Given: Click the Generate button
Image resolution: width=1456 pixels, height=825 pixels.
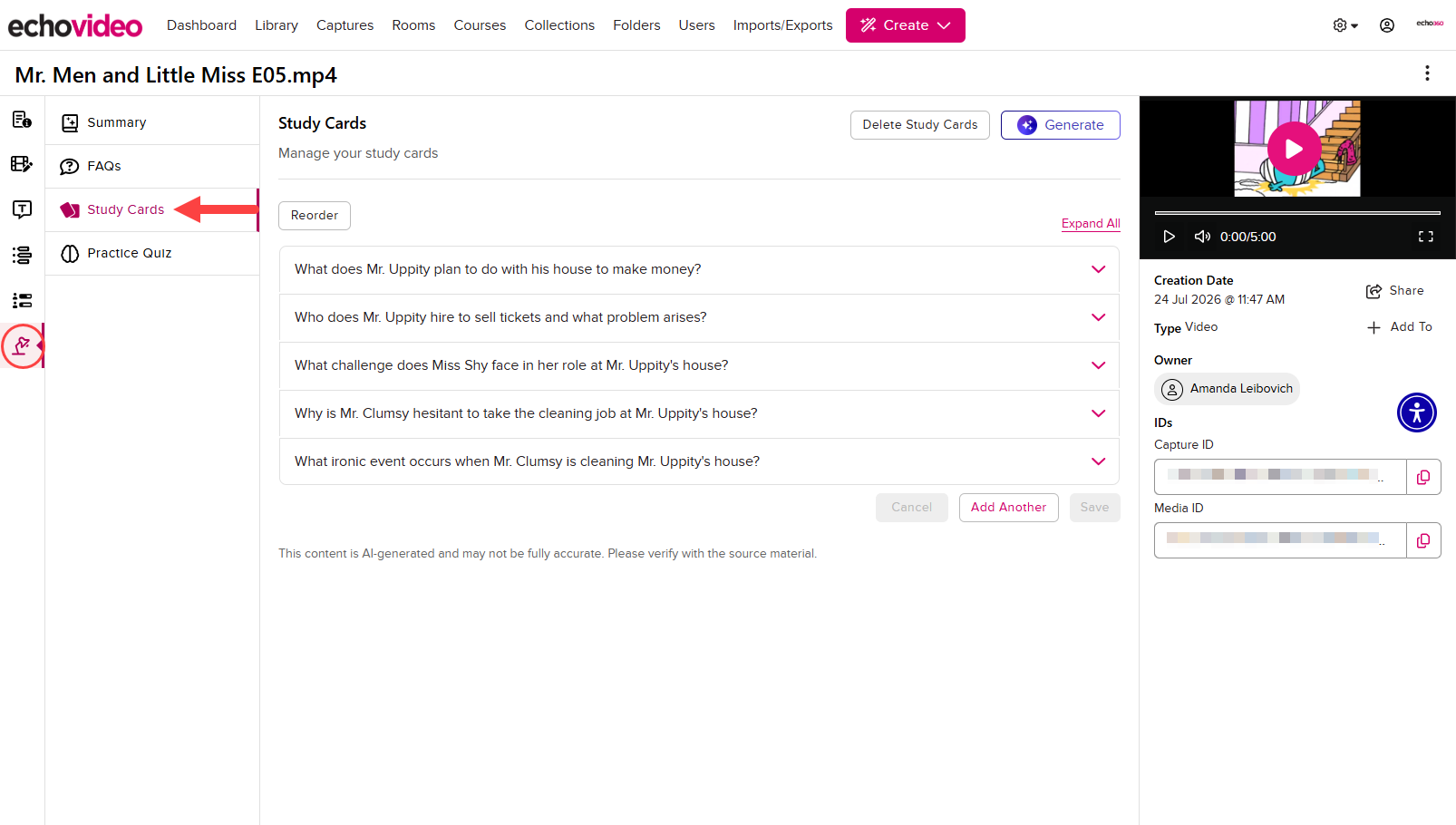Looking at the screenshot, I should (1061, 125).
